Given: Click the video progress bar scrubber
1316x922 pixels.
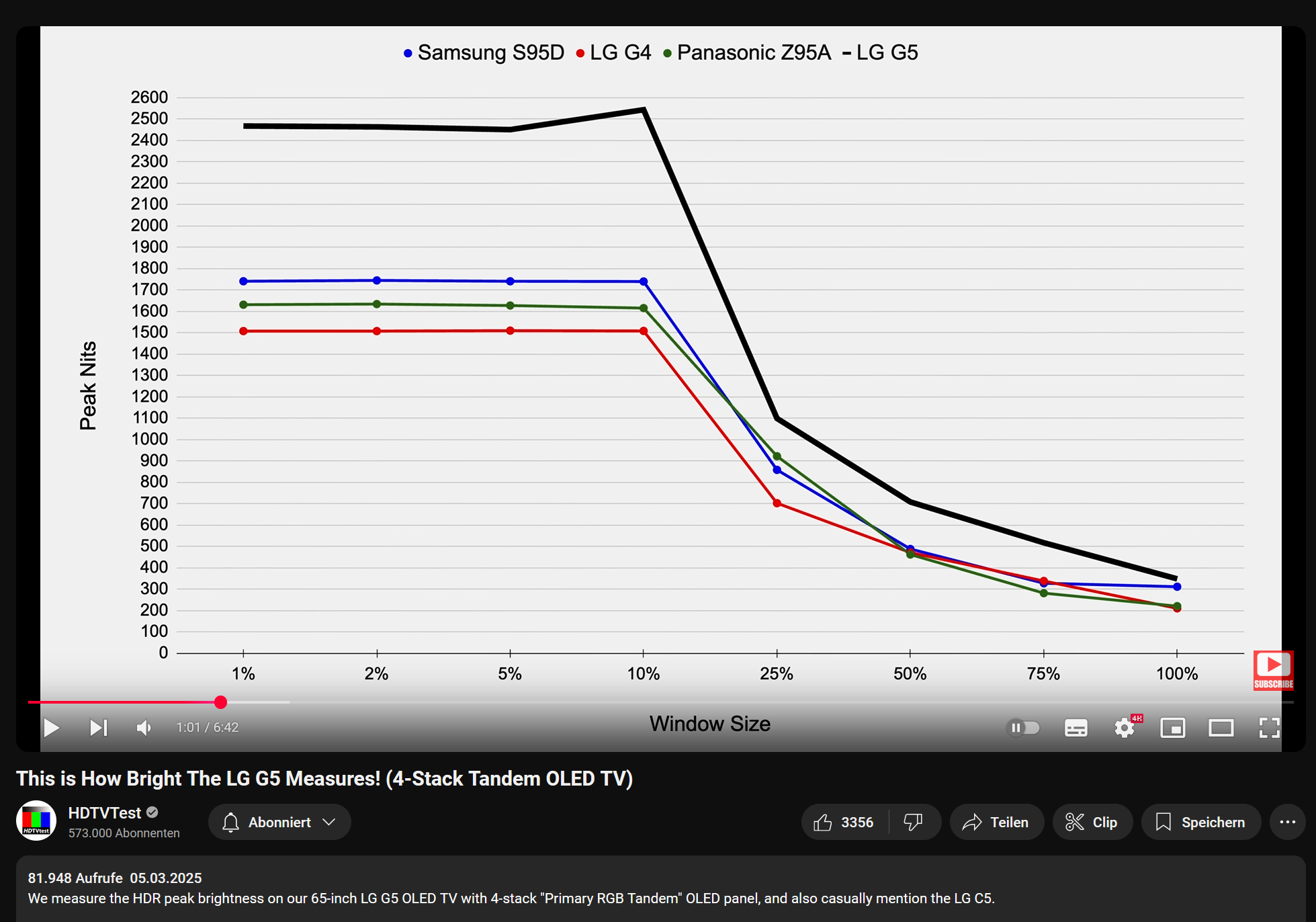Looking at the screenshot, I should click(220, 702).
